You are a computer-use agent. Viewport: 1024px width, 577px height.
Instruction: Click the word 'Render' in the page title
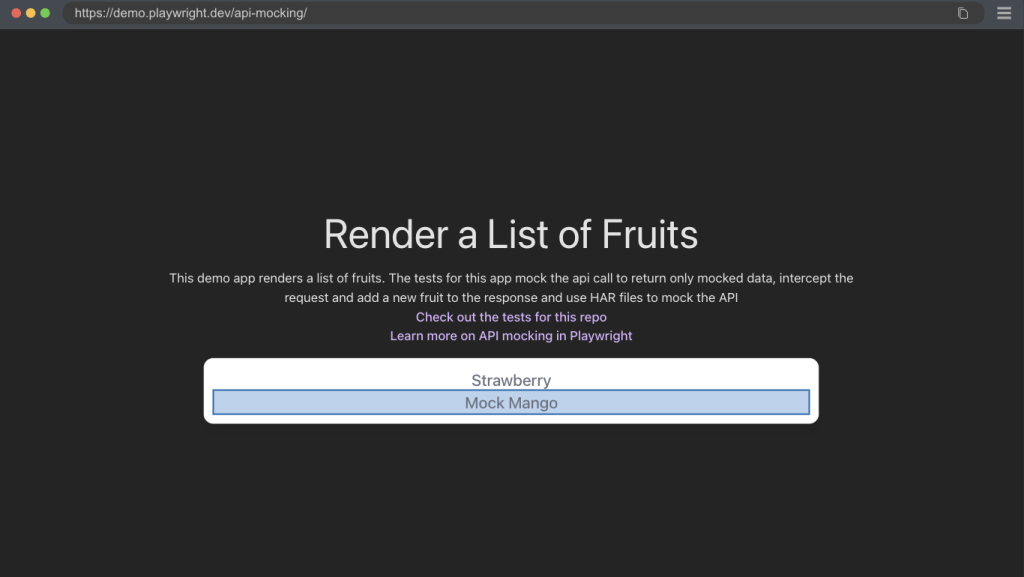386,234
